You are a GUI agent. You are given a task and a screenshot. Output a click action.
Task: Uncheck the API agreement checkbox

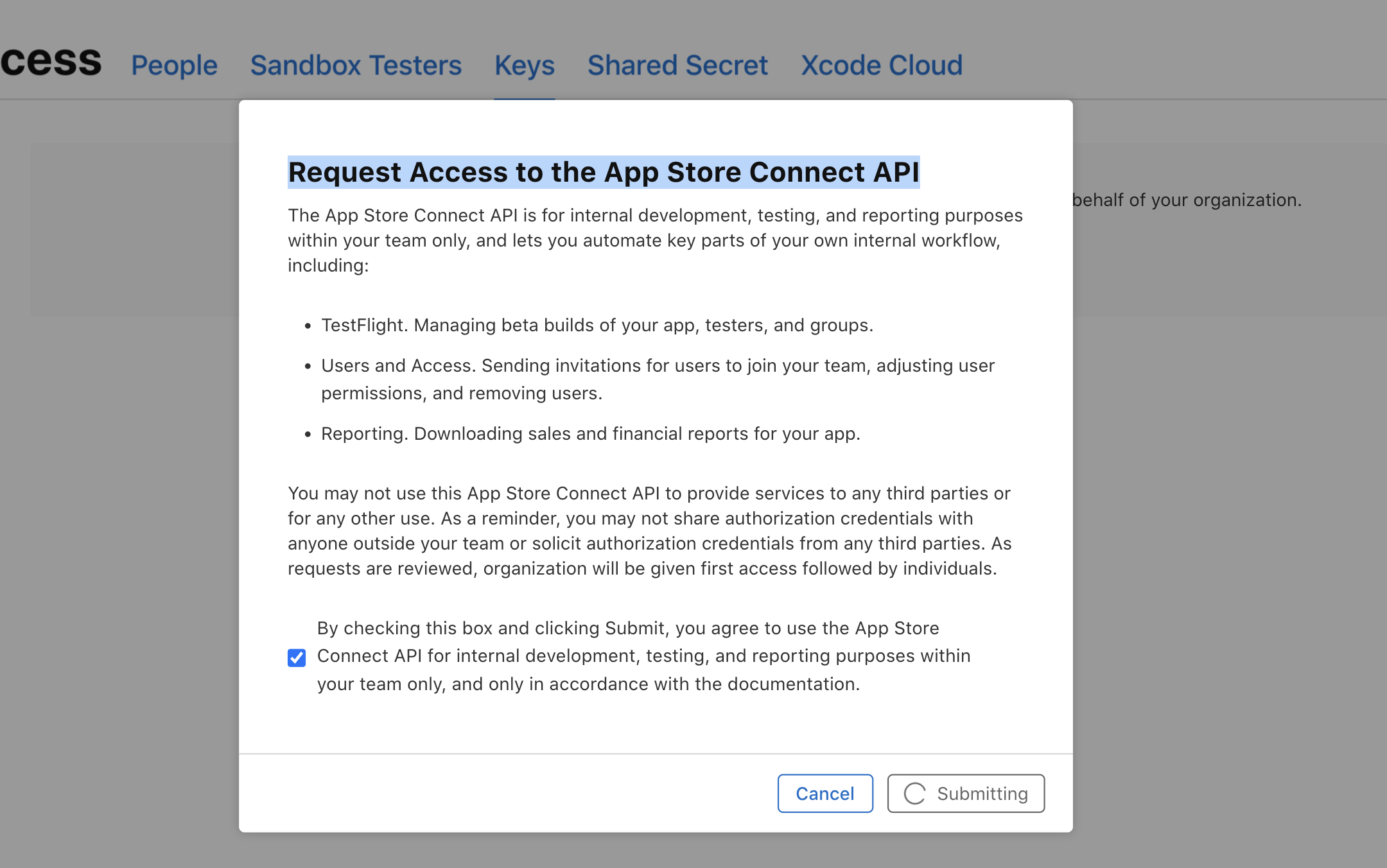pyautogui.click(x=297, y=657)
